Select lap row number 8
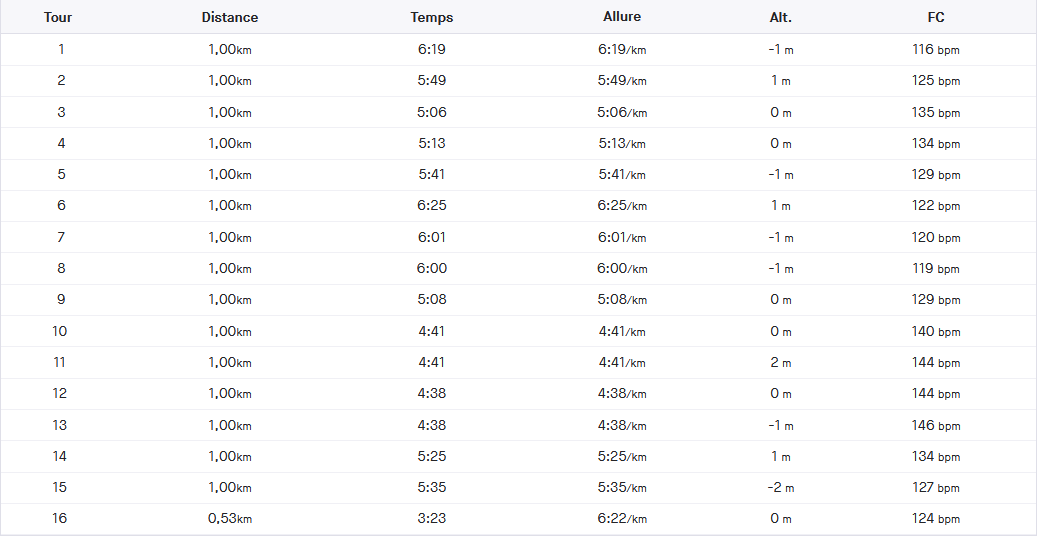The width and height of the screenshot is (1038, 536). click(x=60, y=268)
